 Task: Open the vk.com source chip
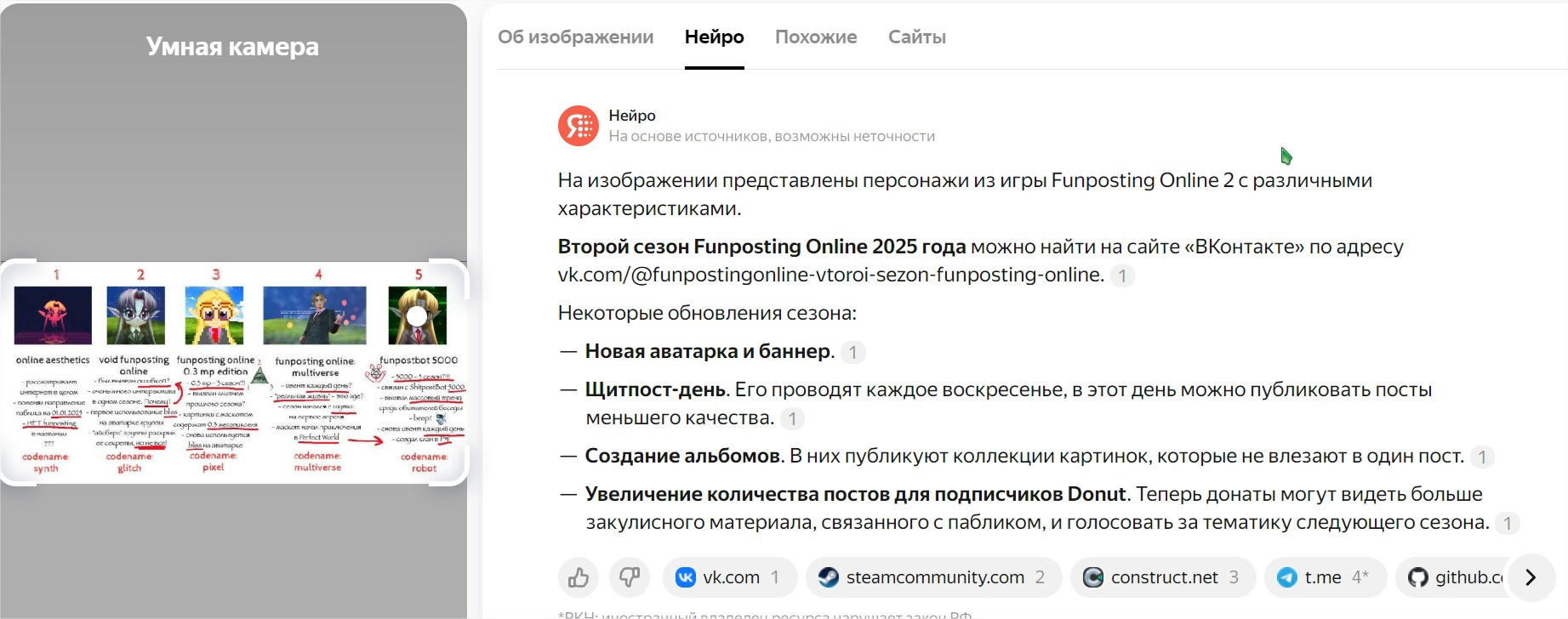(x=730, y=577)
